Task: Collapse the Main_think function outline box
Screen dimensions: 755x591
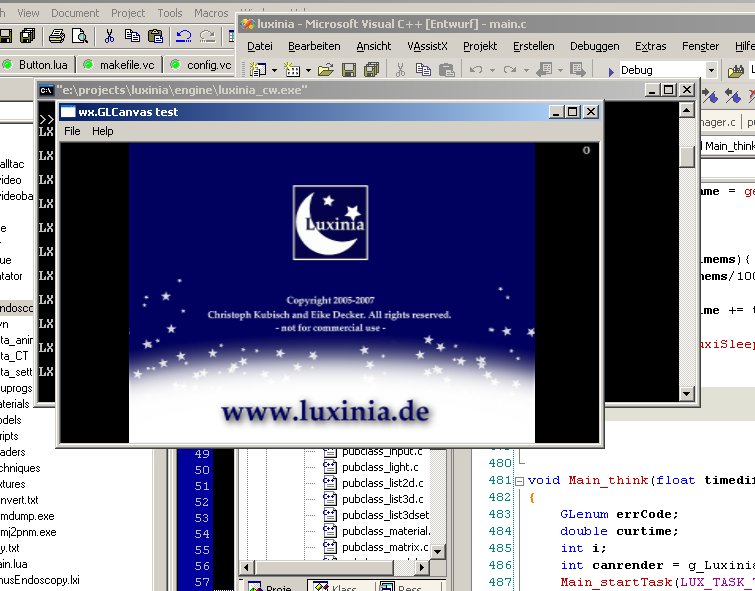Action: (x=521, y=480)
